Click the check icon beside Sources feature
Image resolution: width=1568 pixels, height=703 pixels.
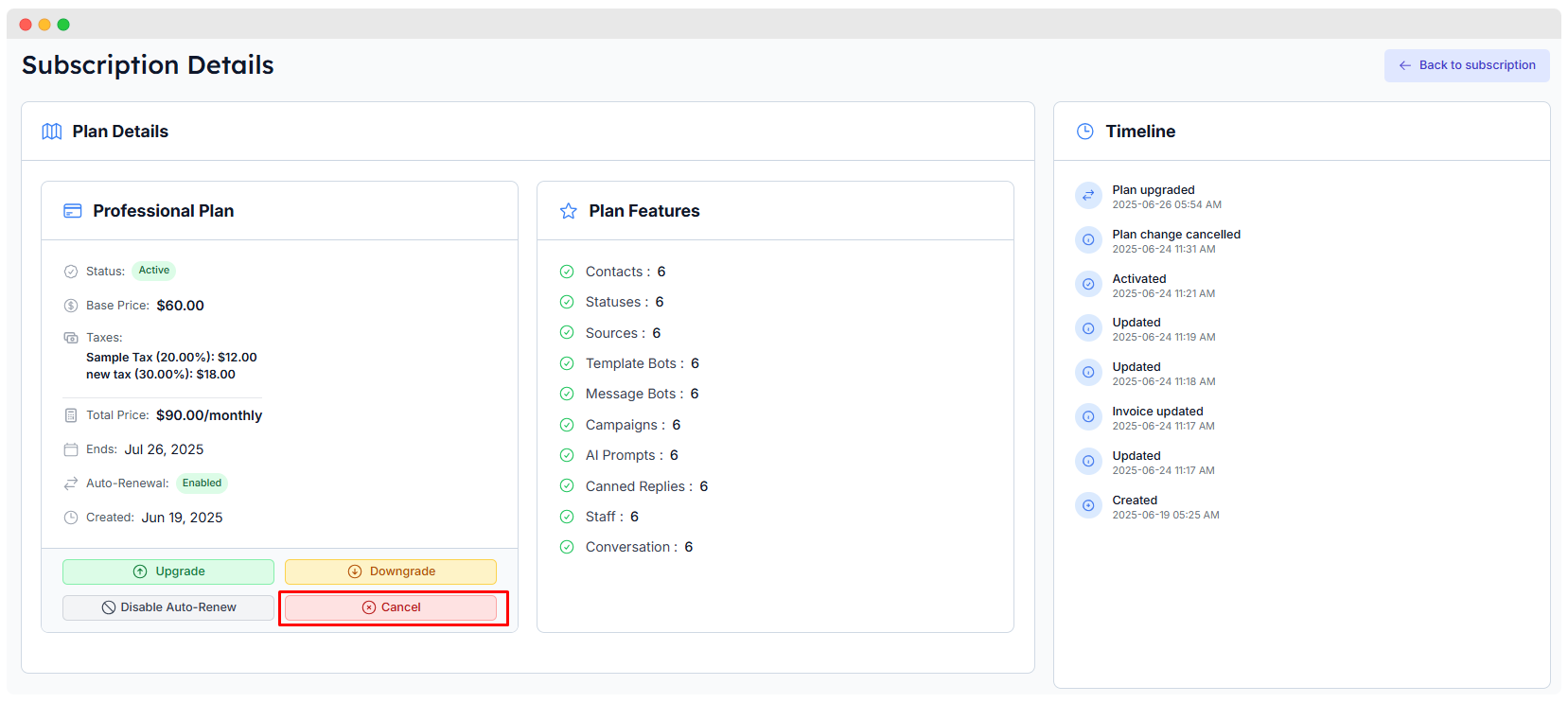click(567, 333)
